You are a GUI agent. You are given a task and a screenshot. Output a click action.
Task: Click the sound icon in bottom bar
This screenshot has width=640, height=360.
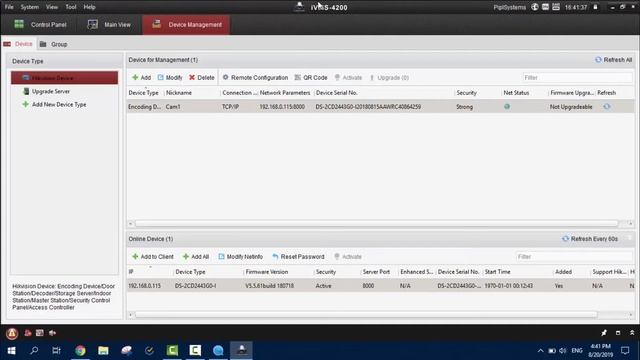[x=52, y=333]
